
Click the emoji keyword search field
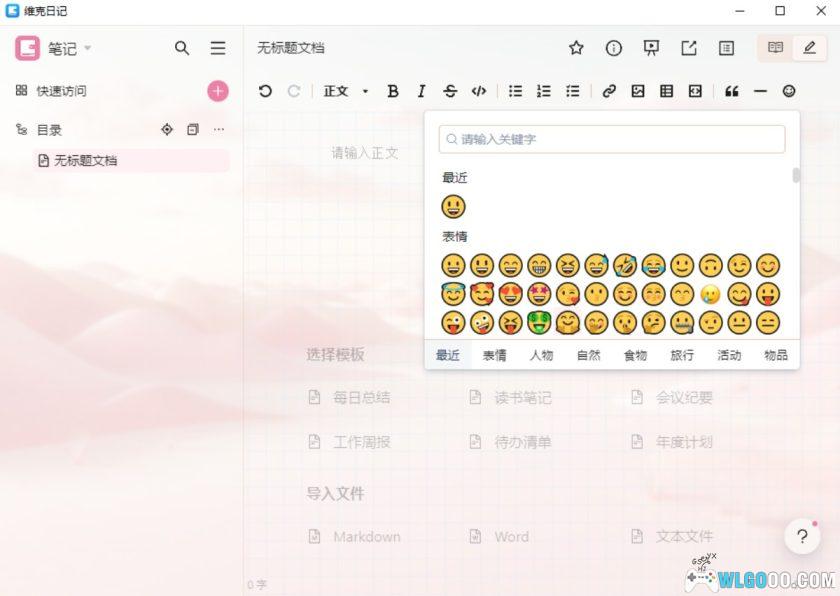coord(611,139)
